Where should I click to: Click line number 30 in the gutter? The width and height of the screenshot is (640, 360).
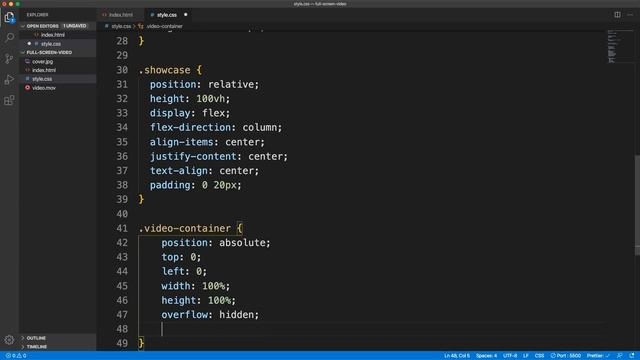point(122,70)
